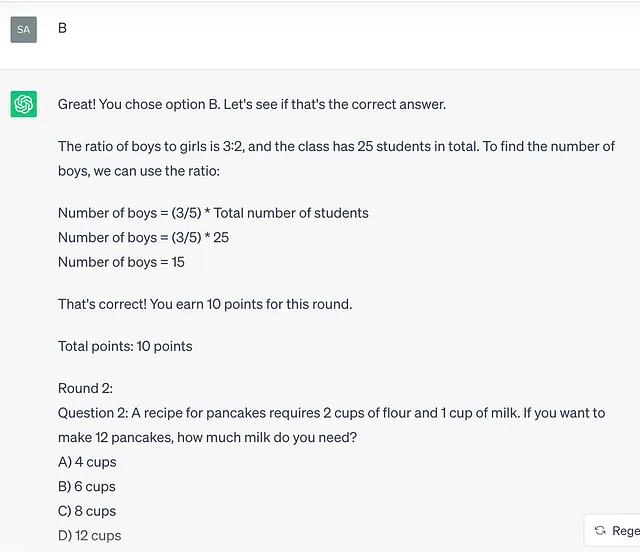
Task: Click "make 12 pancakes, how much milk" line
Action: coord(207,437)
